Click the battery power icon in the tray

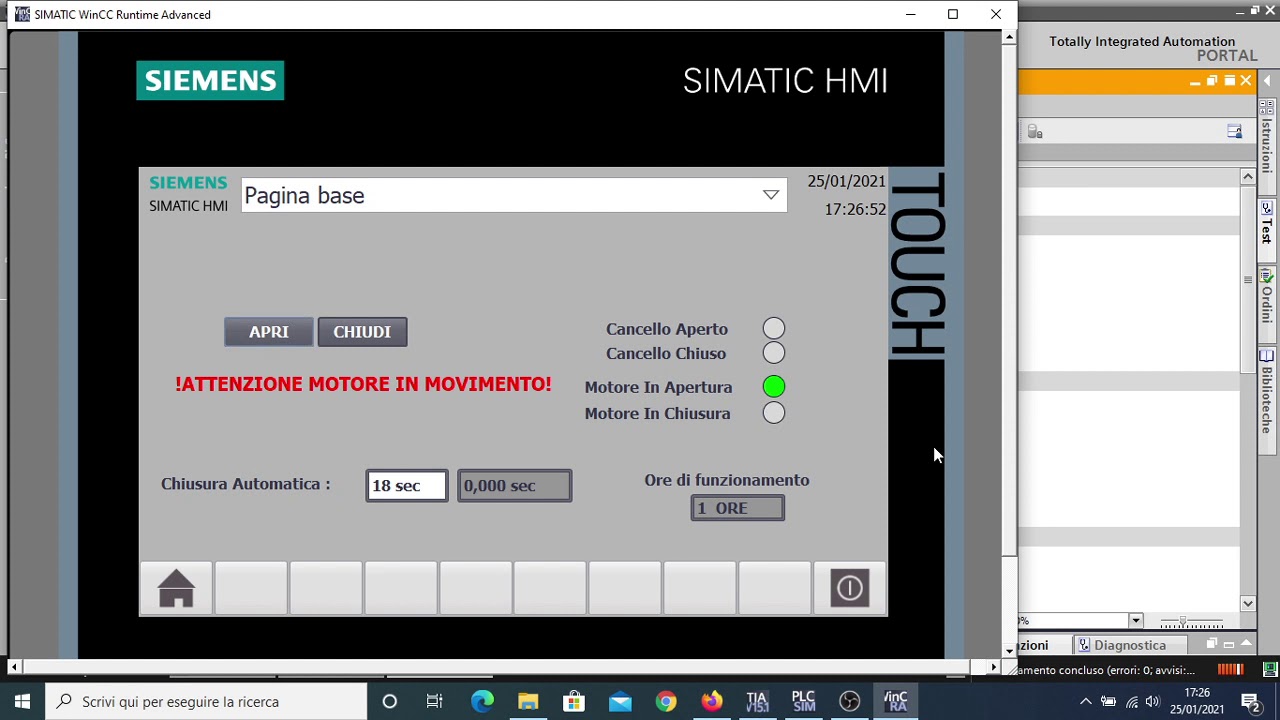point(1108,702)
